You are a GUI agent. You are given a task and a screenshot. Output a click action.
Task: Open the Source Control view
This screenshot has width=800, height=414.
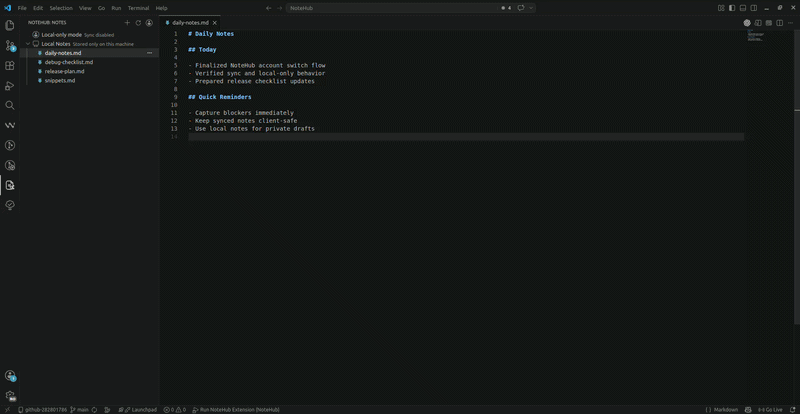pyautogui.click(x=10, y=45)
